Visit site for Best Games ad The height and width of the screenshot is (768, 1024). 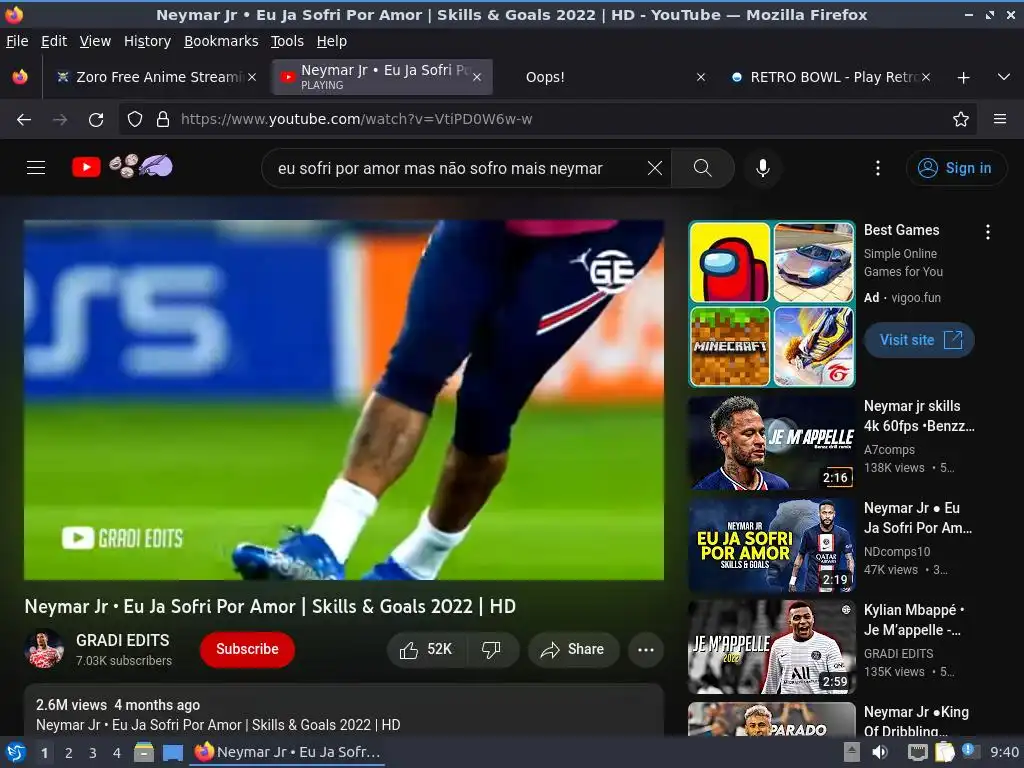(919, 340)
